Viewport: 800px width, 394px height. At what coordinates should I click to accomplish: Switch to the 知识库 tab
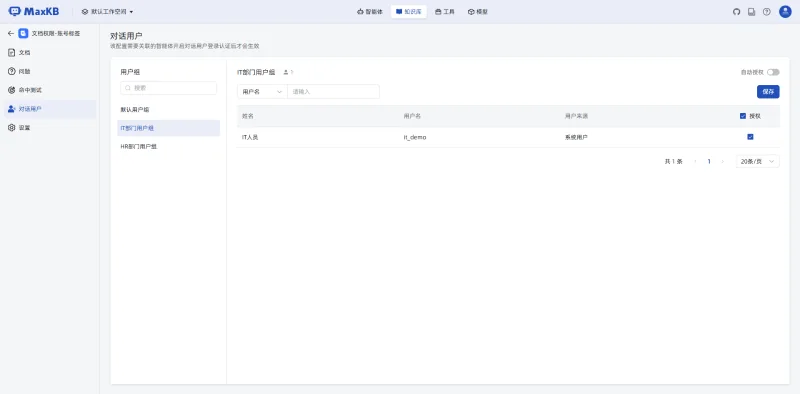coord(409,12)
